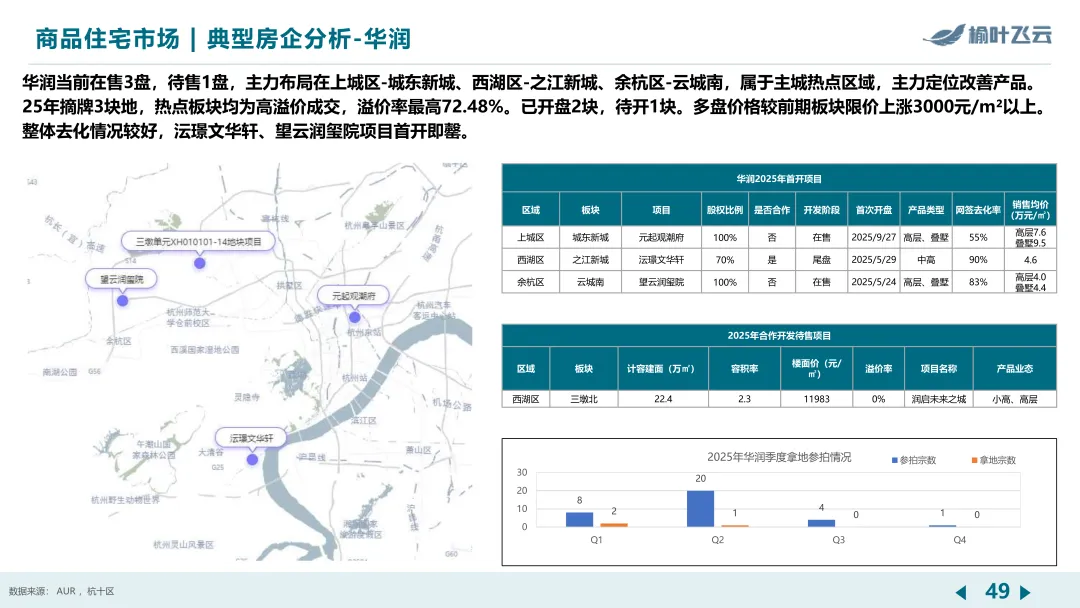
Task: Click the 望云润玺院 map marker dot
Action: click(123, 301)
